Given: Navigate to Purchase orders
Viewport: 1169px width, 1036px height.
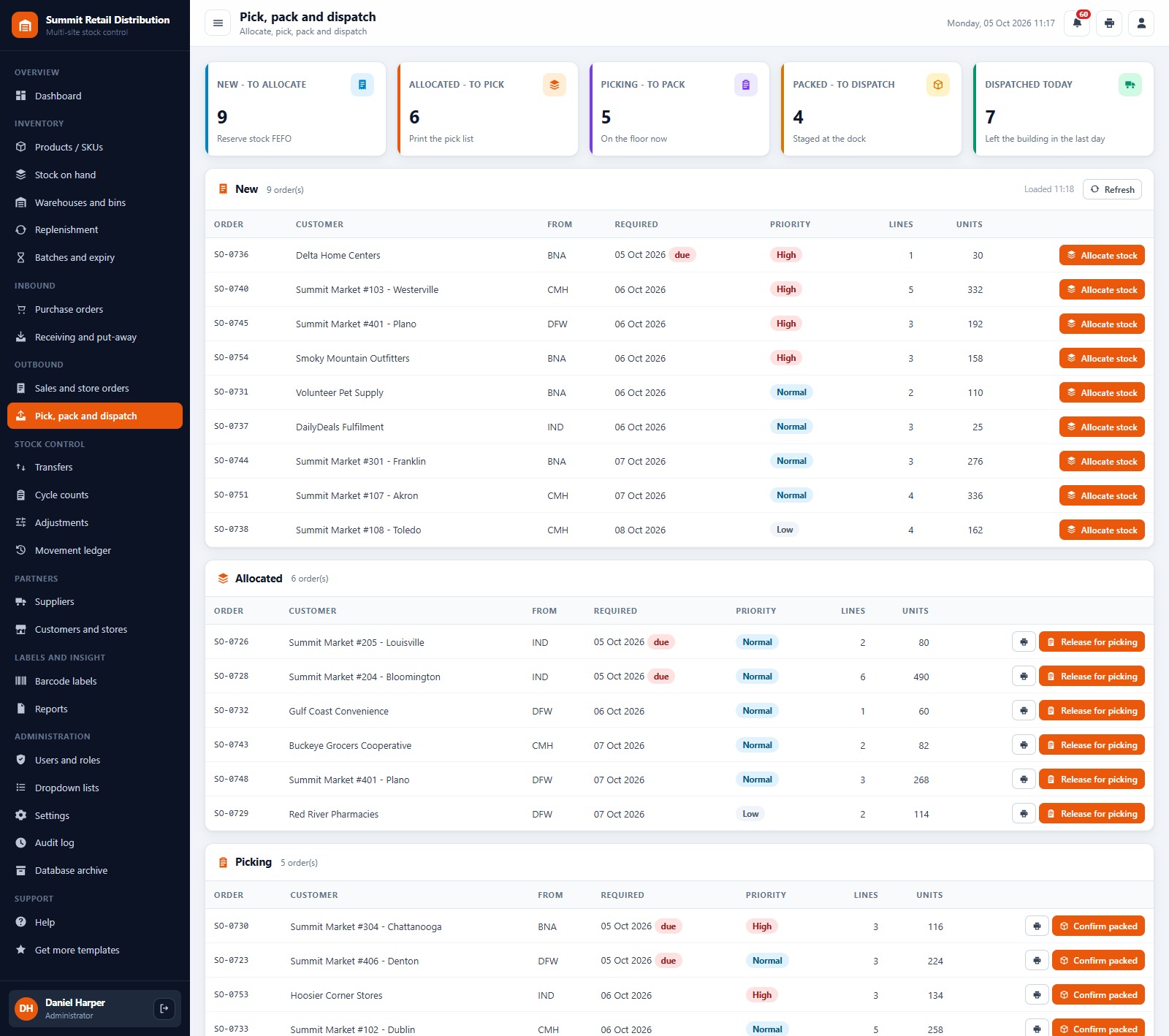Looking at the screenshot, I should 95,309.
